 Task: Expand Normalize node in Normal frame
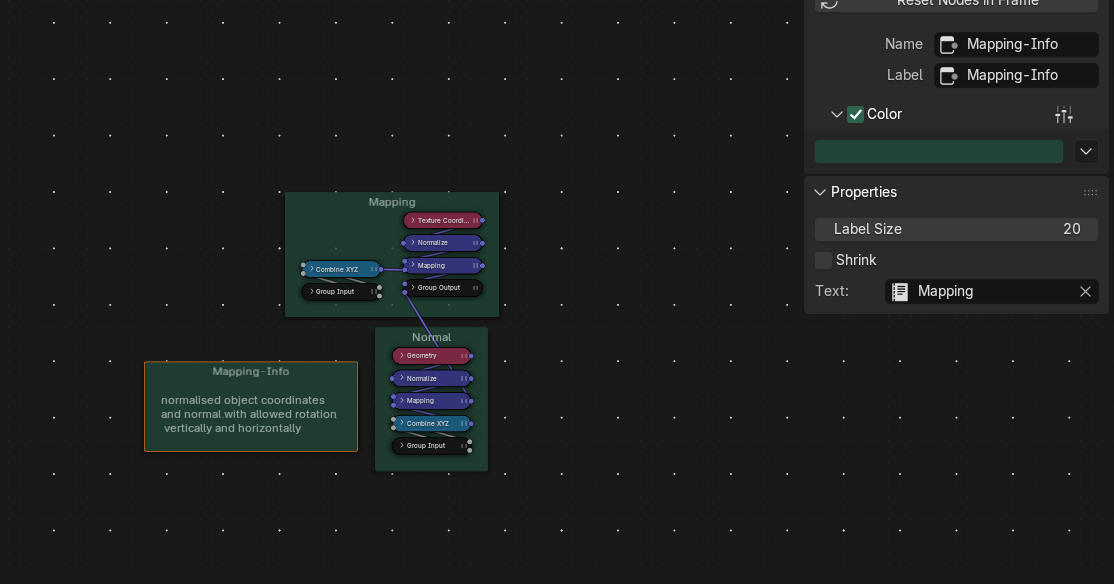click(402, 378)
